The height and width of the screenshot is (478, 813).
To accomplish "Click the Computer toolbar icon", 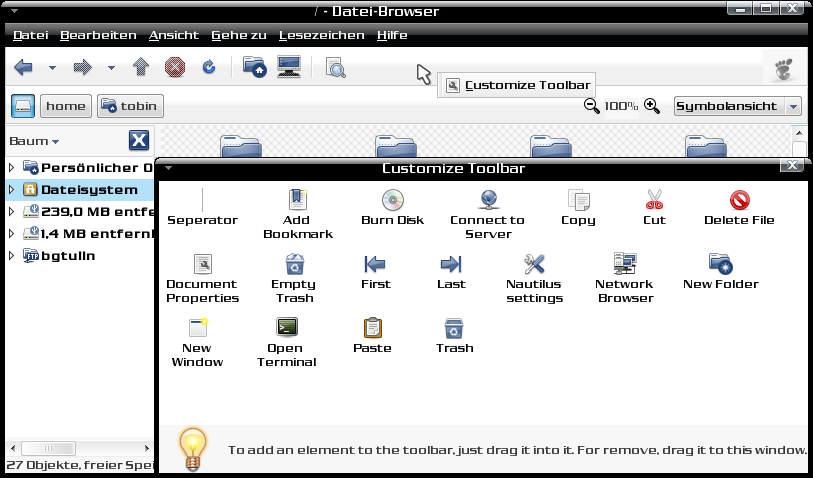I will pos(289,67).
